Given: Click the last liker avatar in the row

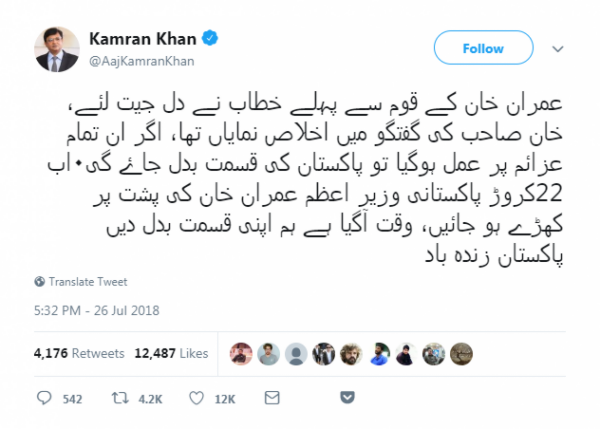Looking at the screenshot, I should tap(461, 354).
